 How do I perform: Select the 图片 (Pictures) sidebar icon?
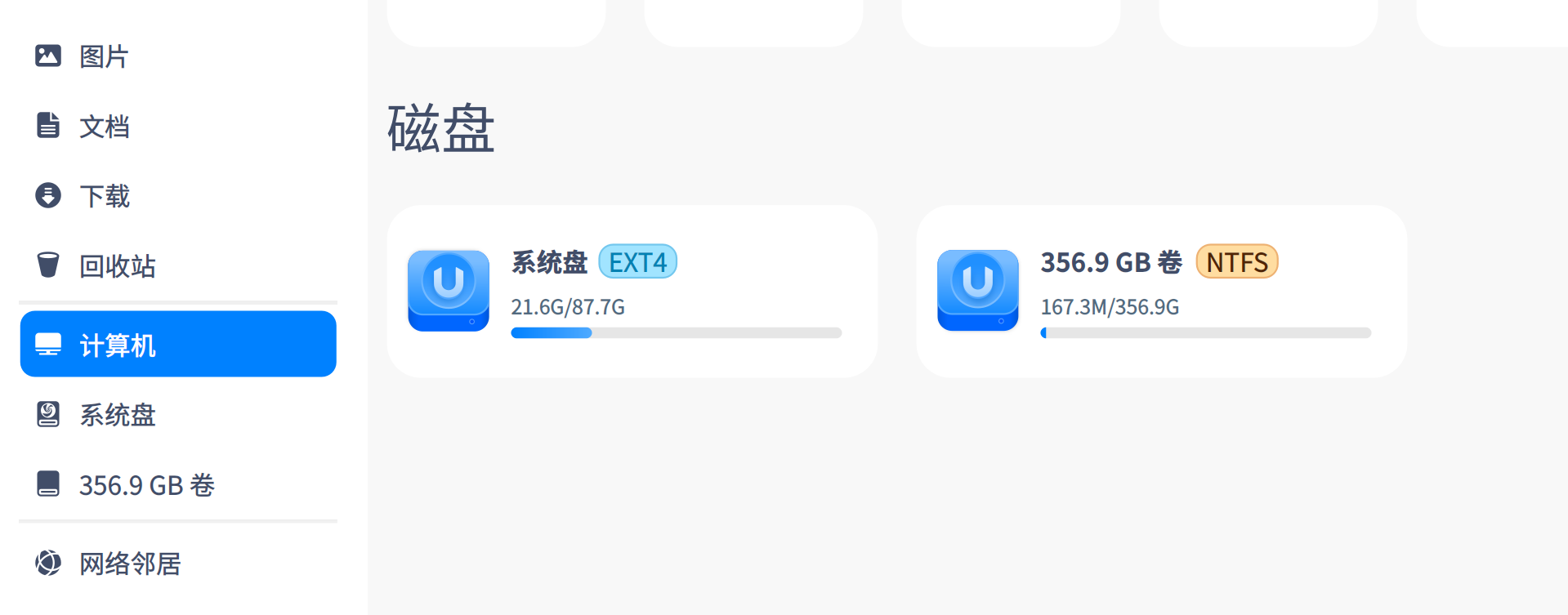48,56
